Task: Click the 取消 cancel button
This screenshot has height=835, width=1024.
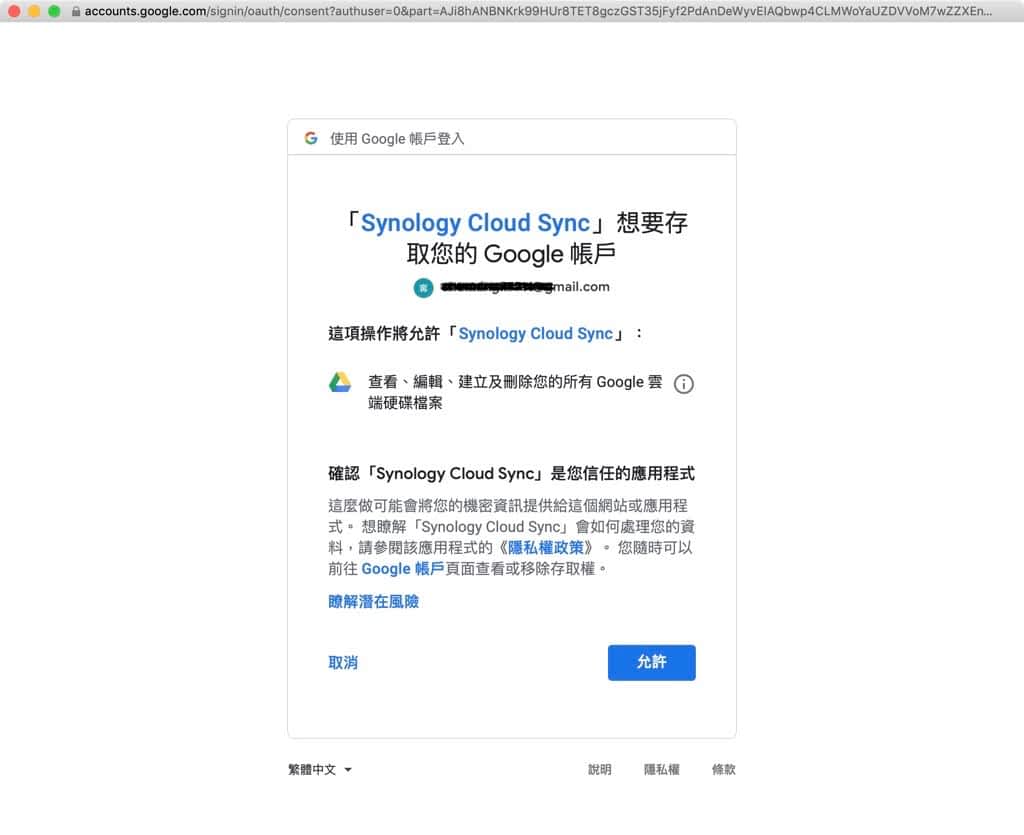Action: (343, 662)
